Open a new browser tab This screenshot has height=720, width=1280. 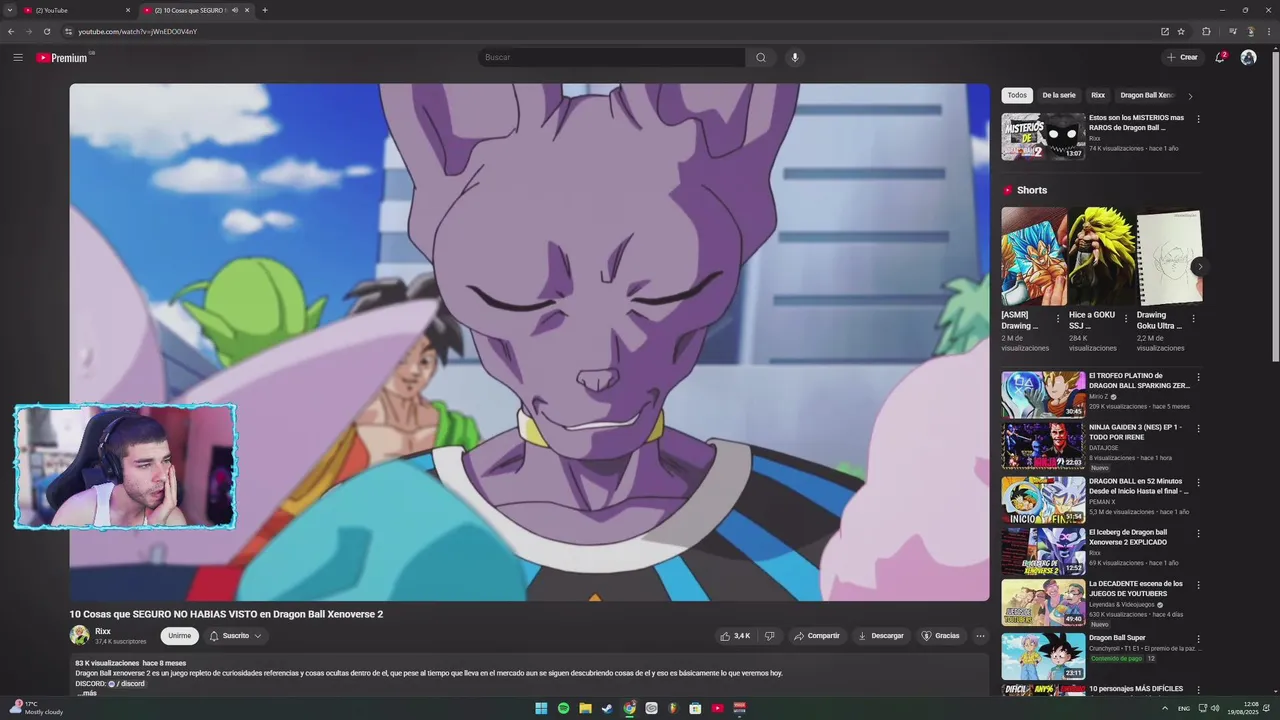265,10
